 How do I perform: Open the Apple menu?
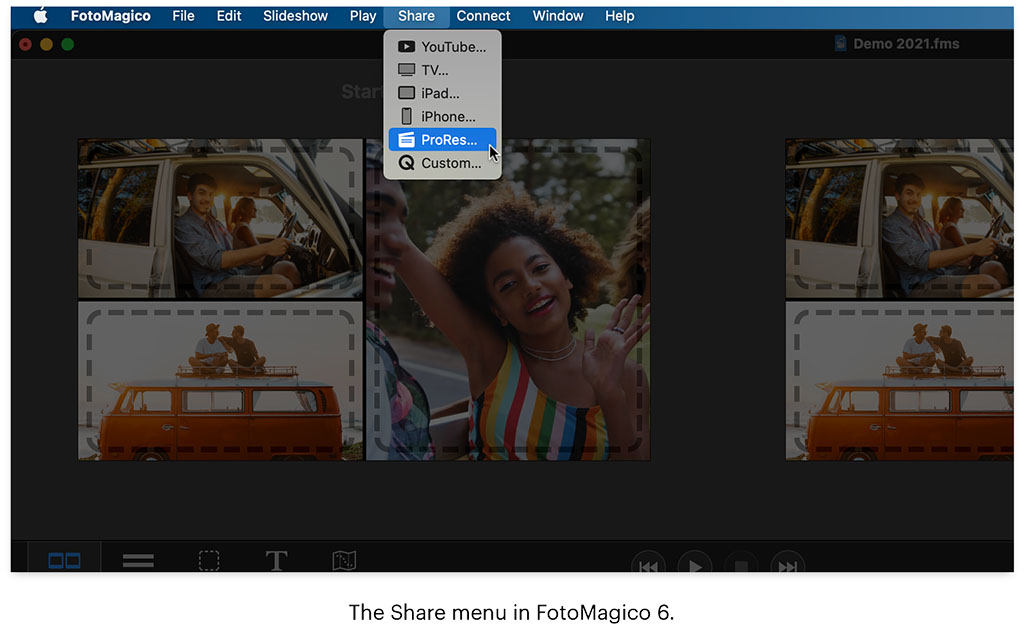pos(40,16)
